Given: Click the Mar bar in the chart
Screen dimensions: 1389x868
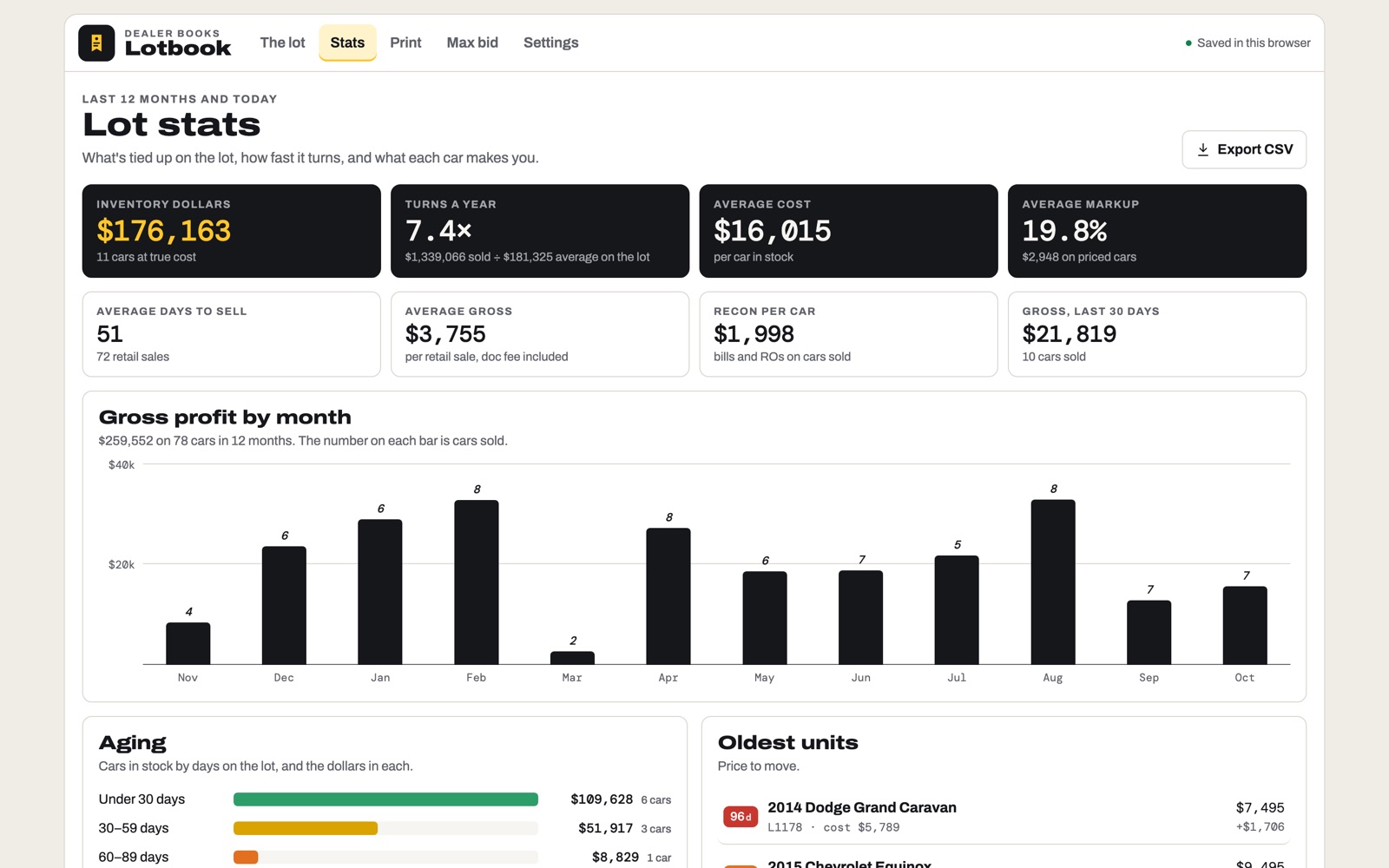Looking at the screenshot, I should coord(572,658).
